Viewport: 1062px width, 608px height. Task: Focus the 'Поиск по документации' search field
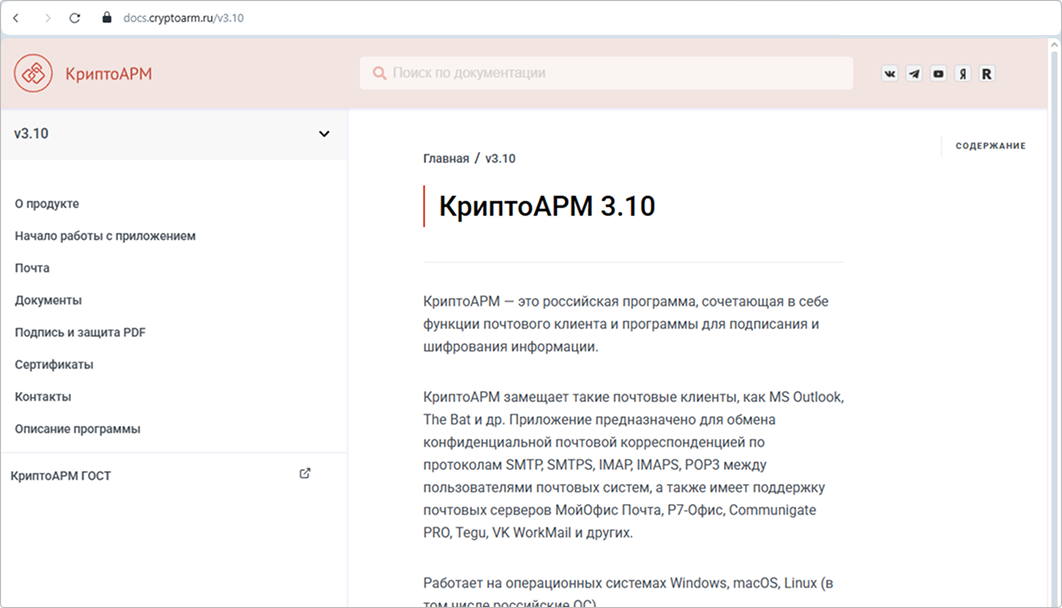click(x=606, y=73)
